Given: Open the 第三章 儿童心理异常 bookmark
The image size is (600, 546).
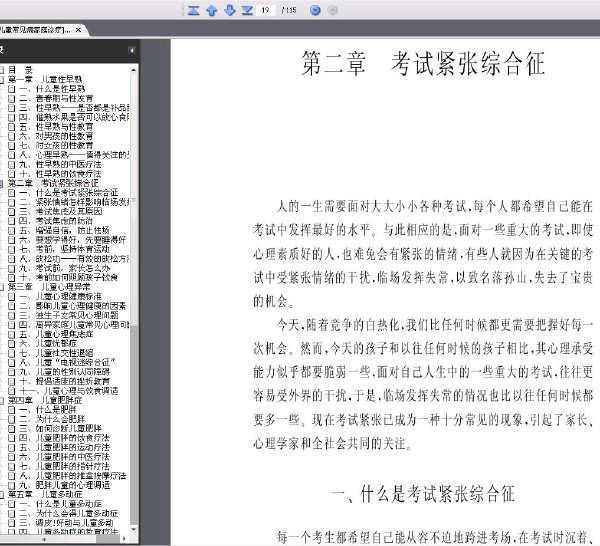Looking at the screenshot, I should click(49, 287).
